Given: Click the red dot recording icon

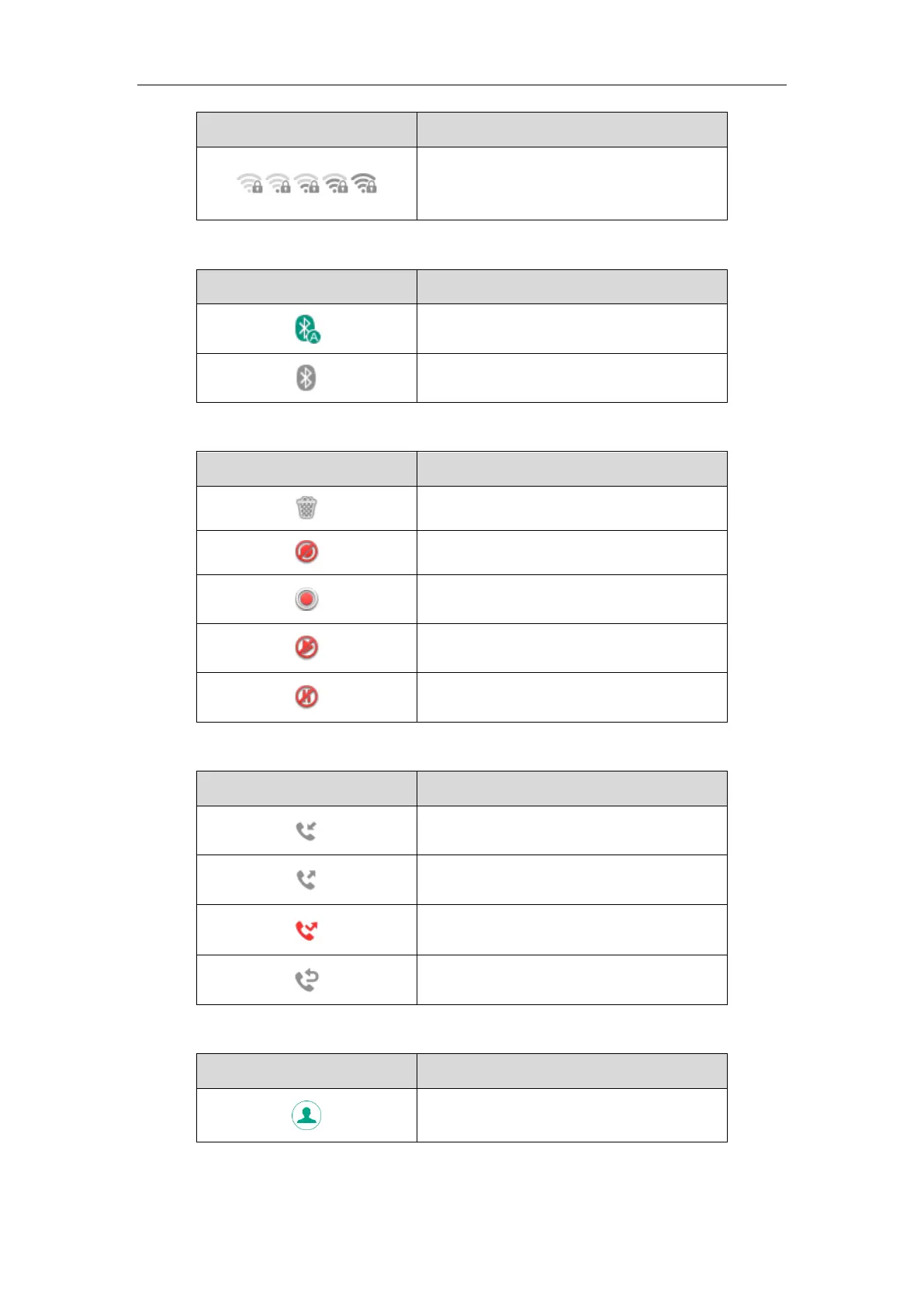Looking at the screenshot, I should coord(306,599).
